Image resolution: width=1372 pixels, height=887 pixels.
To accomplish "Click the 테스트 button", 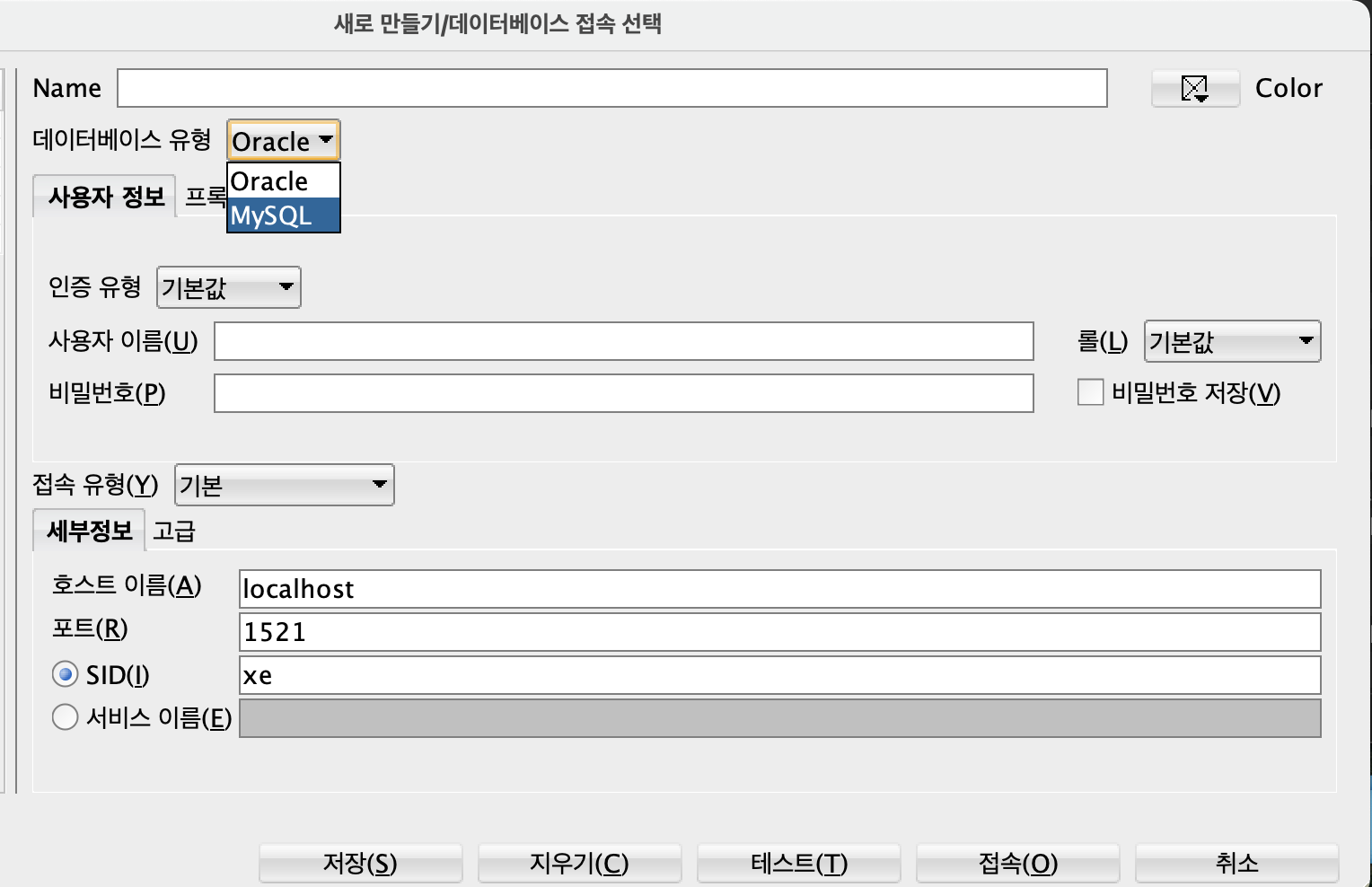I will pyautogui.click(x=798, y=863).
